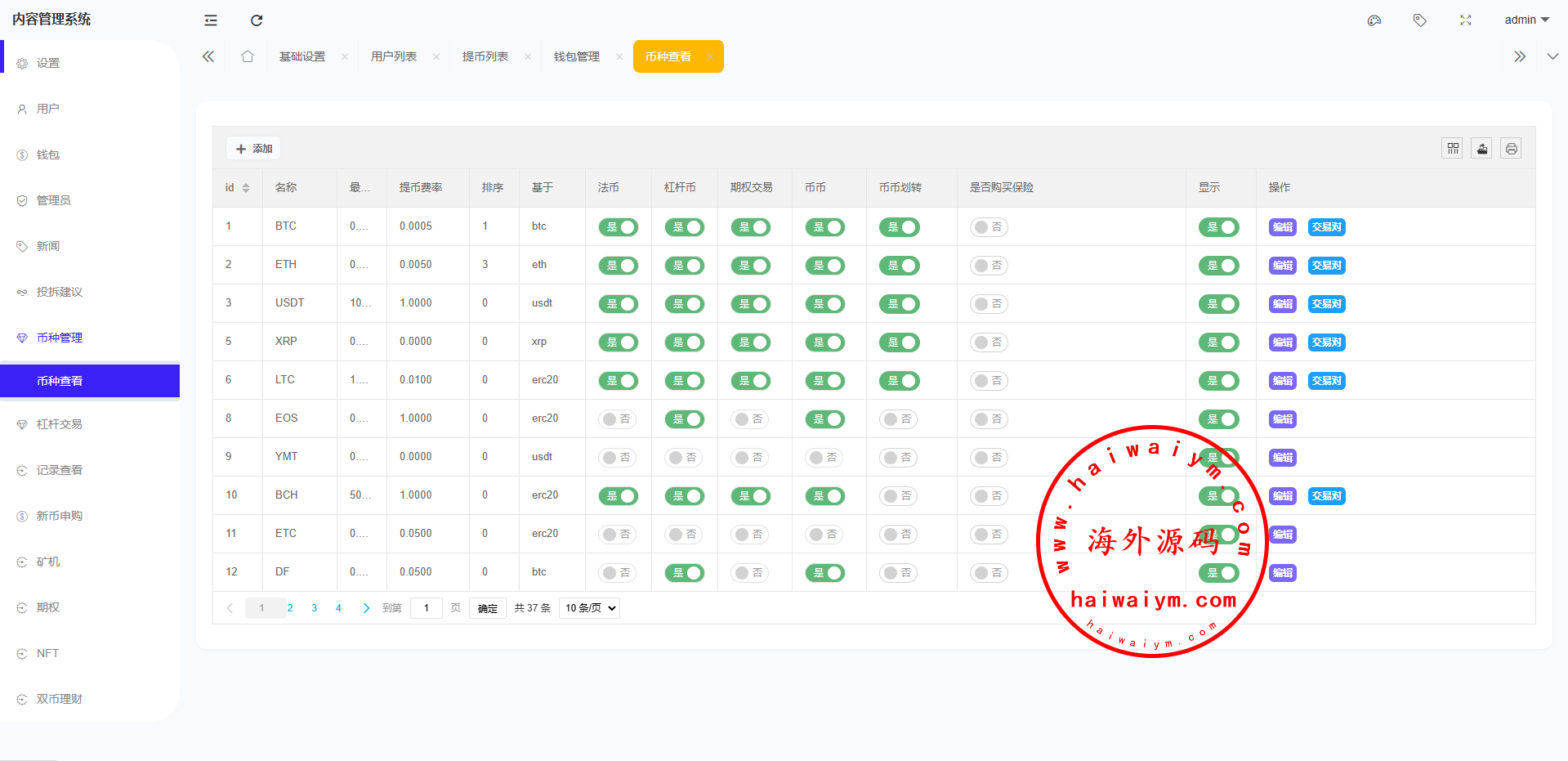1568x761 pixels.
Task: Click the tag note icon in header
Action: coord(1420,20)
